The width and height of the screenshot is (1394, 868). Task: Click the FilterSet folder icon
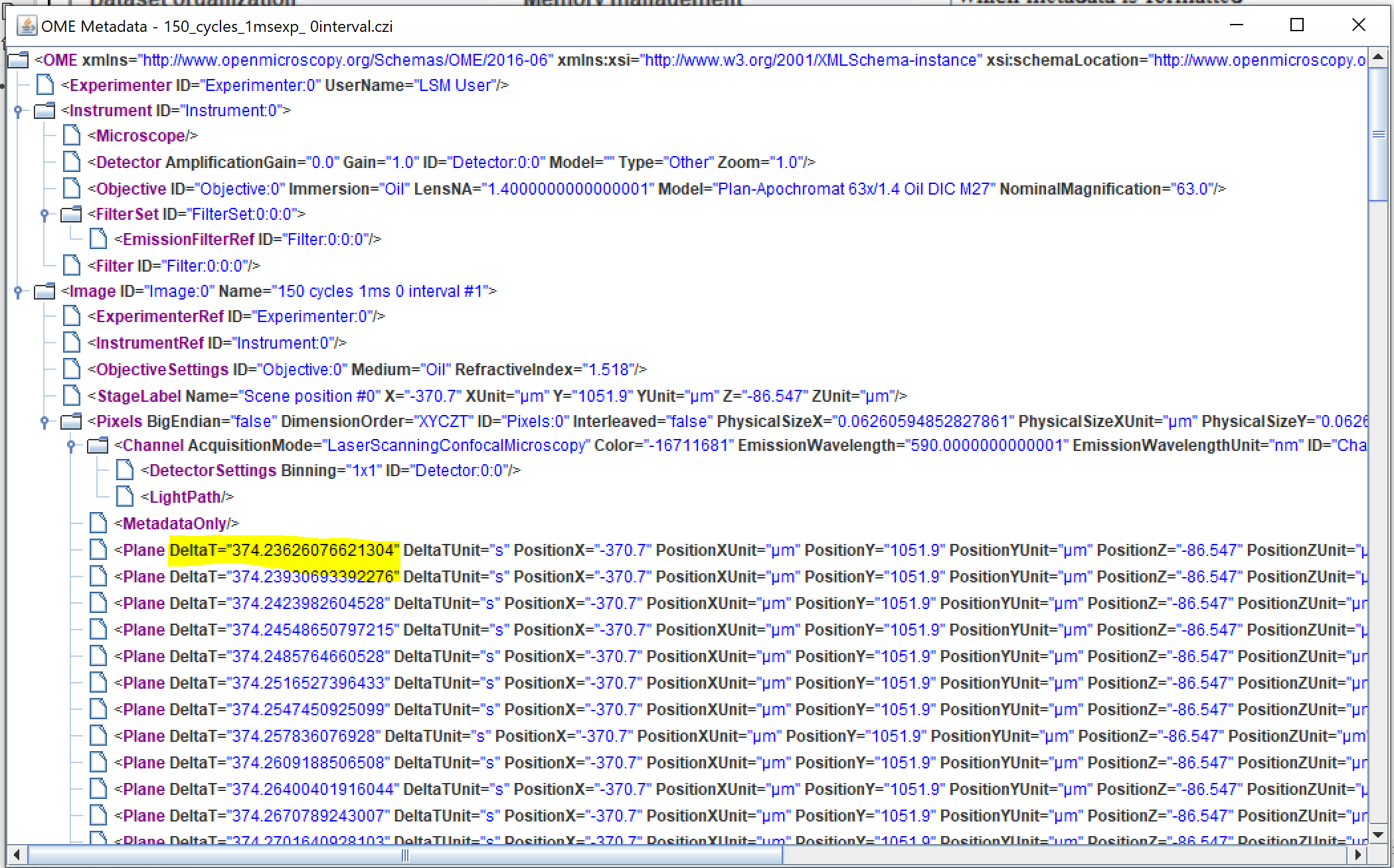(71, 214)
